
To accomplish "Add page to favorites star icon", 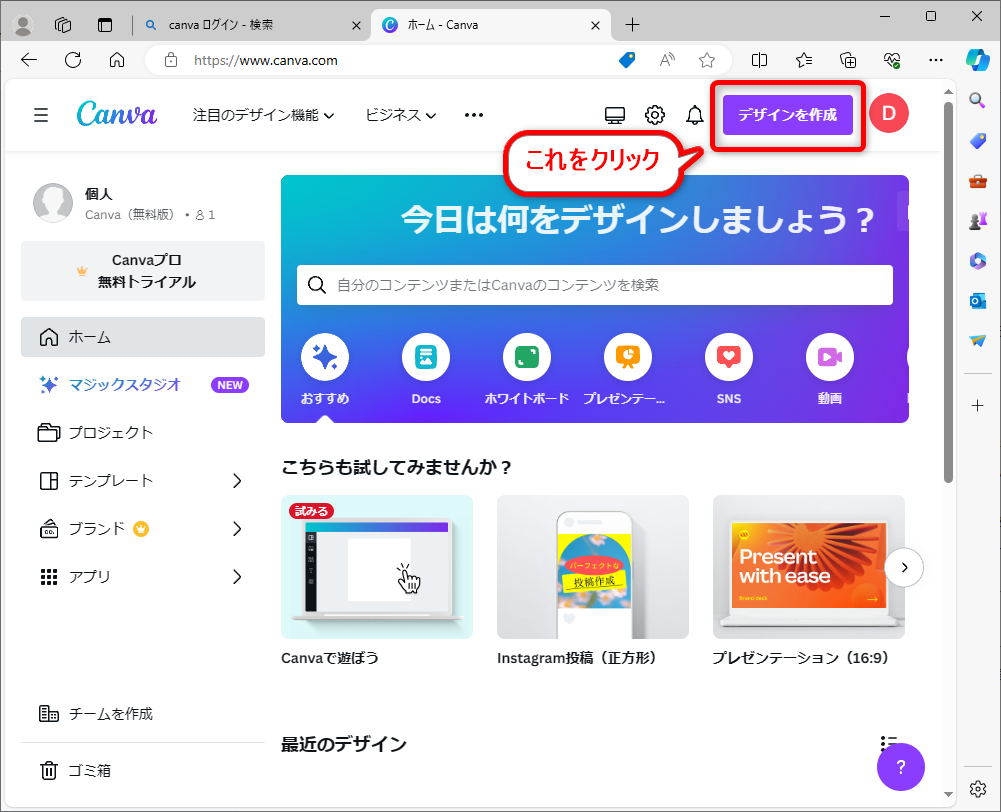I will pyautogui.click(x=707, y=60).
